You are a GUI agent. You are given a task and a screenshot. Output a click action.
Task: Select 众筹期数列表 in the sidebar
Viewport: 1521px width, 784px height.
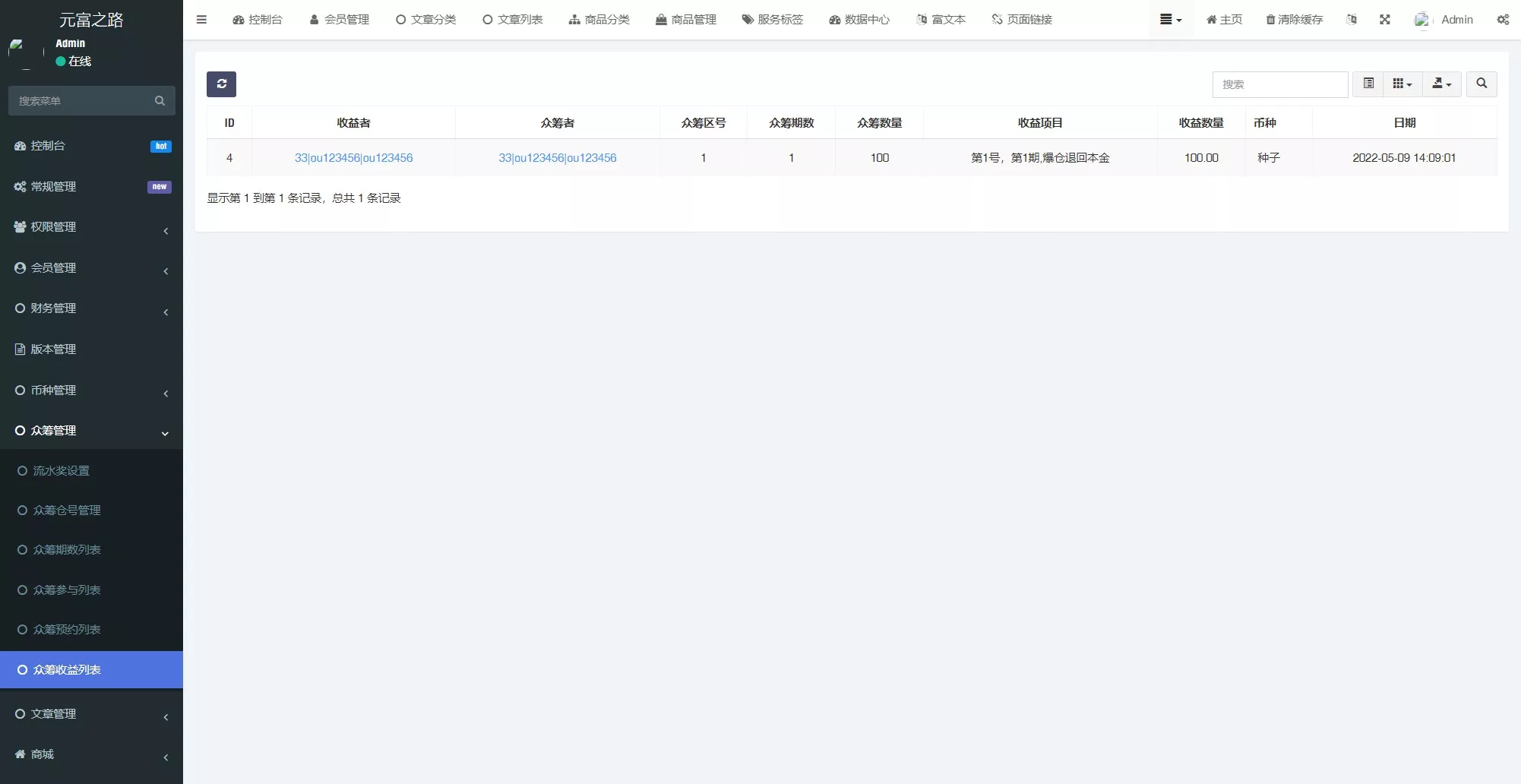(67, 550)
